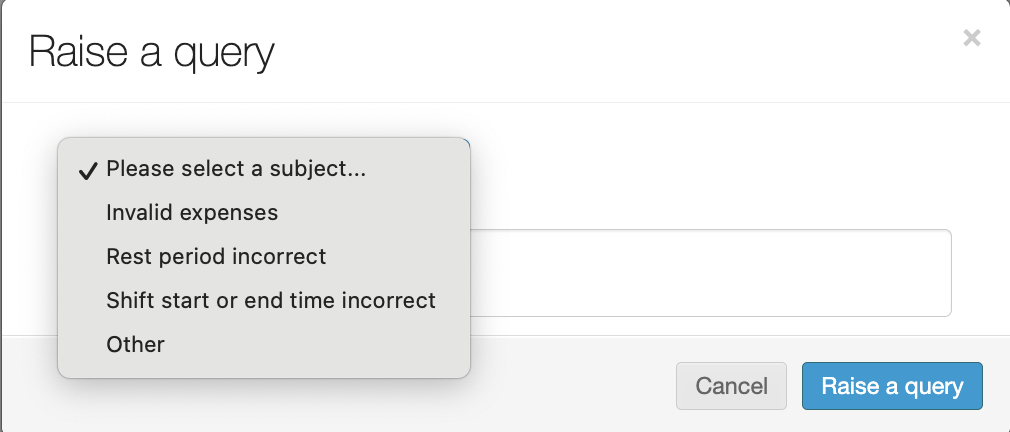Click the last entry in the subject list
The width and height of the screenshot is (1010, 432).
click(135, 345)
